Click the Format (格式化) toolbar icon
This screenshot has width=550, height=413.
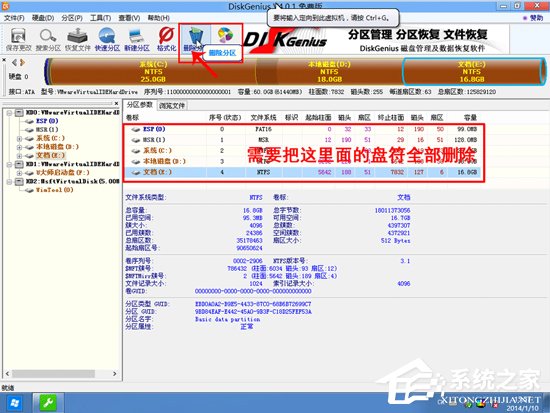click(166, 39)
